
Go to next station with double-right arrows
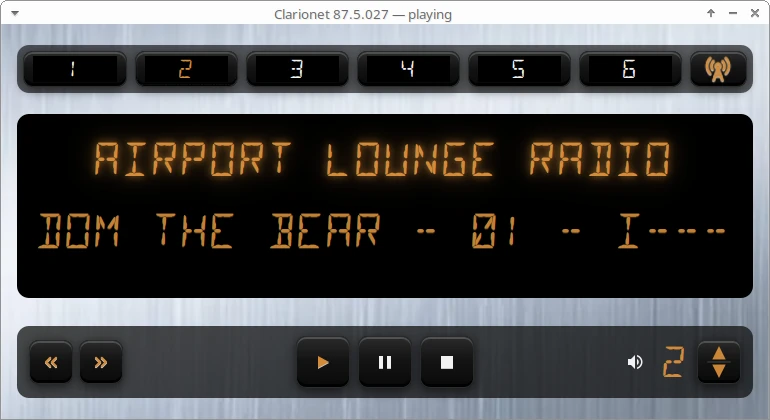tap(101, 363)
